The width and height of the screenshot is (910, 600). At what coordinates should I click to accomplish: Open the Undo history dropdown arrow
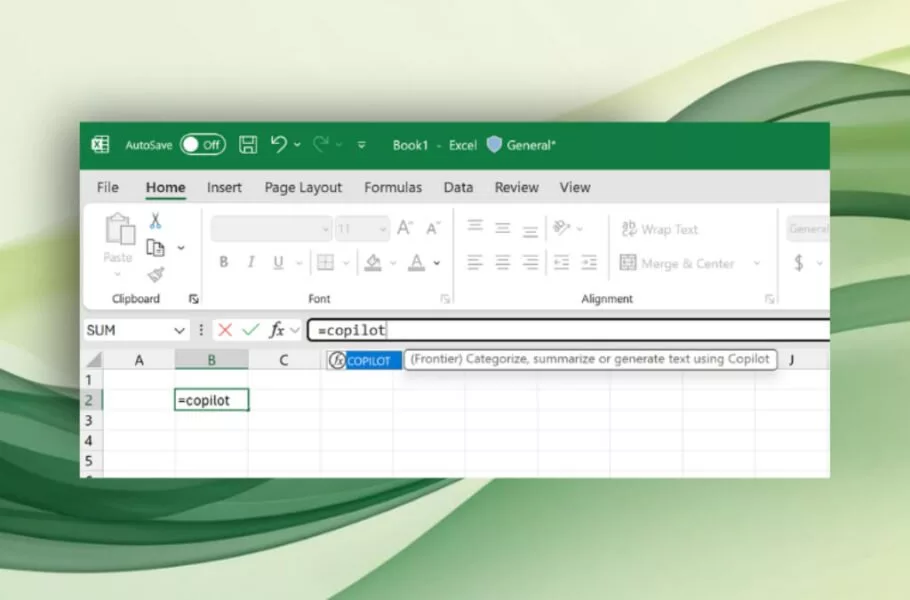(x=297, y=144)
